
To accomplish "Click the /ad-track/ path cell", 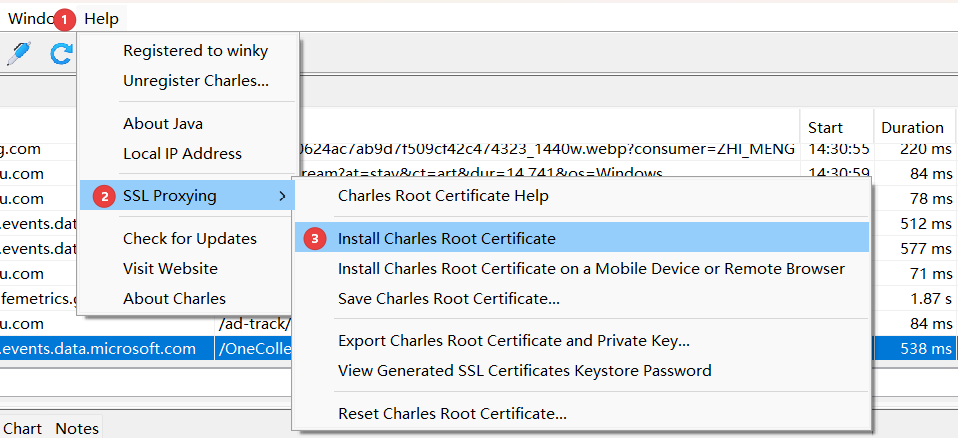I will coord(254,324).
